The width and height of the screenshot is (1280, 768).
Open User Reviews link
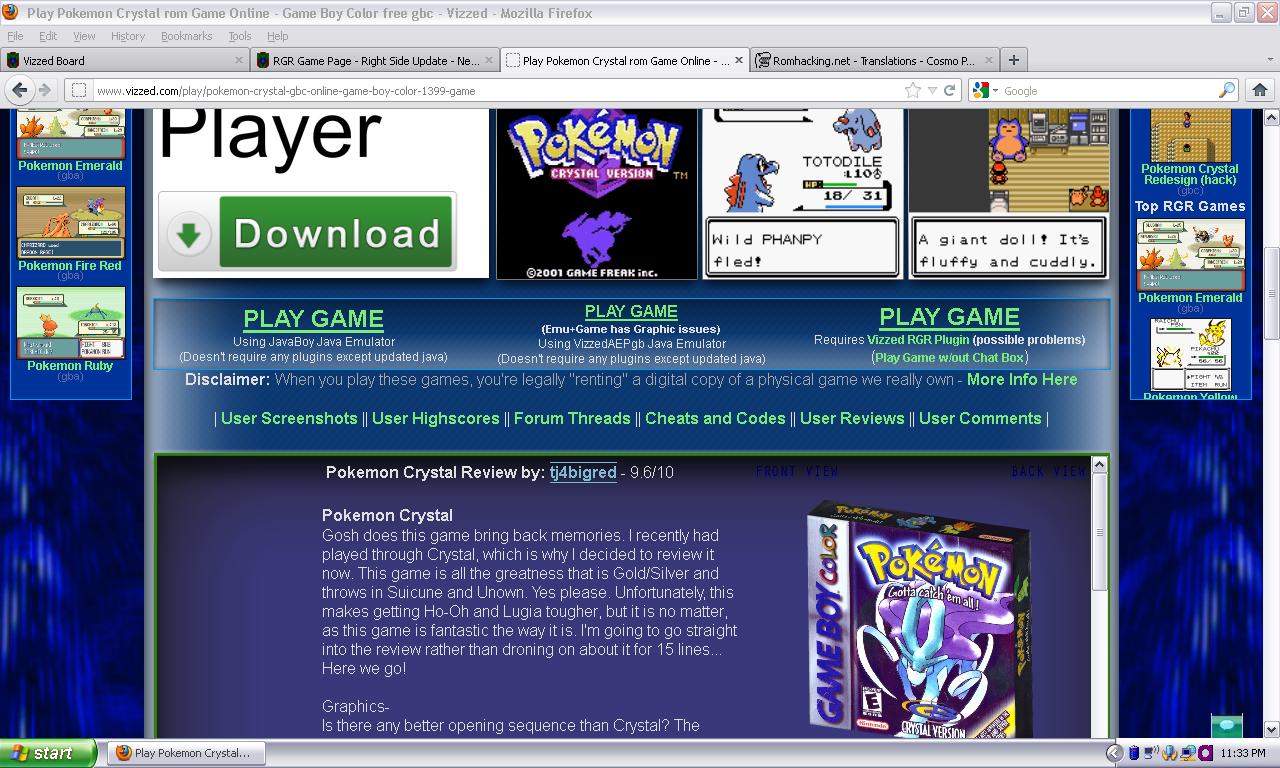tap(852, 418)
